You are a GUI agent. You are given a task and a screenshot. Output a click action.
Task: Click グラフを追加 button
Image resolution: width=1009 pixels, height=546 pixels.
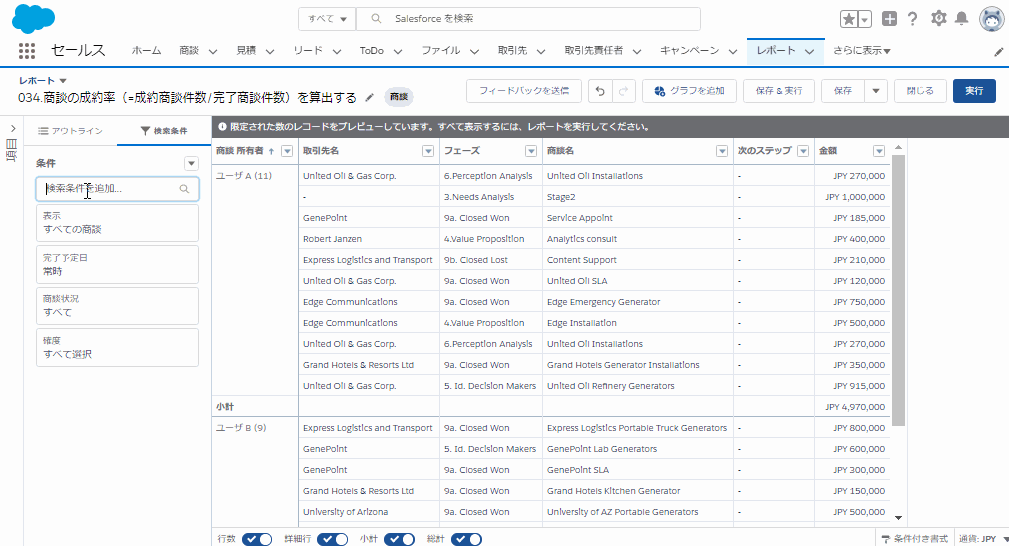[x=689, y=91]
